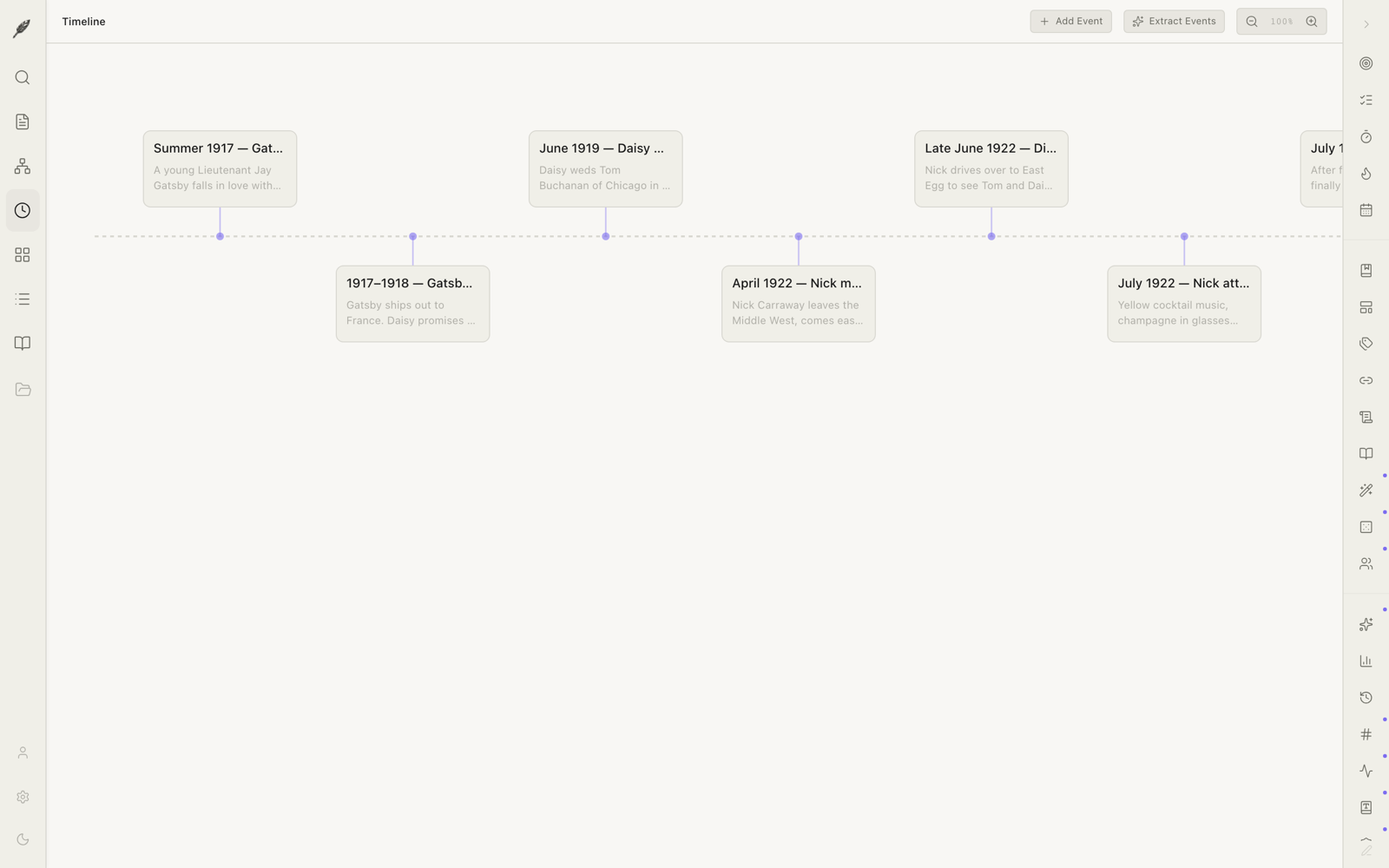Open the July 1922 Nick attends event card

click(x=1184, y=304)
